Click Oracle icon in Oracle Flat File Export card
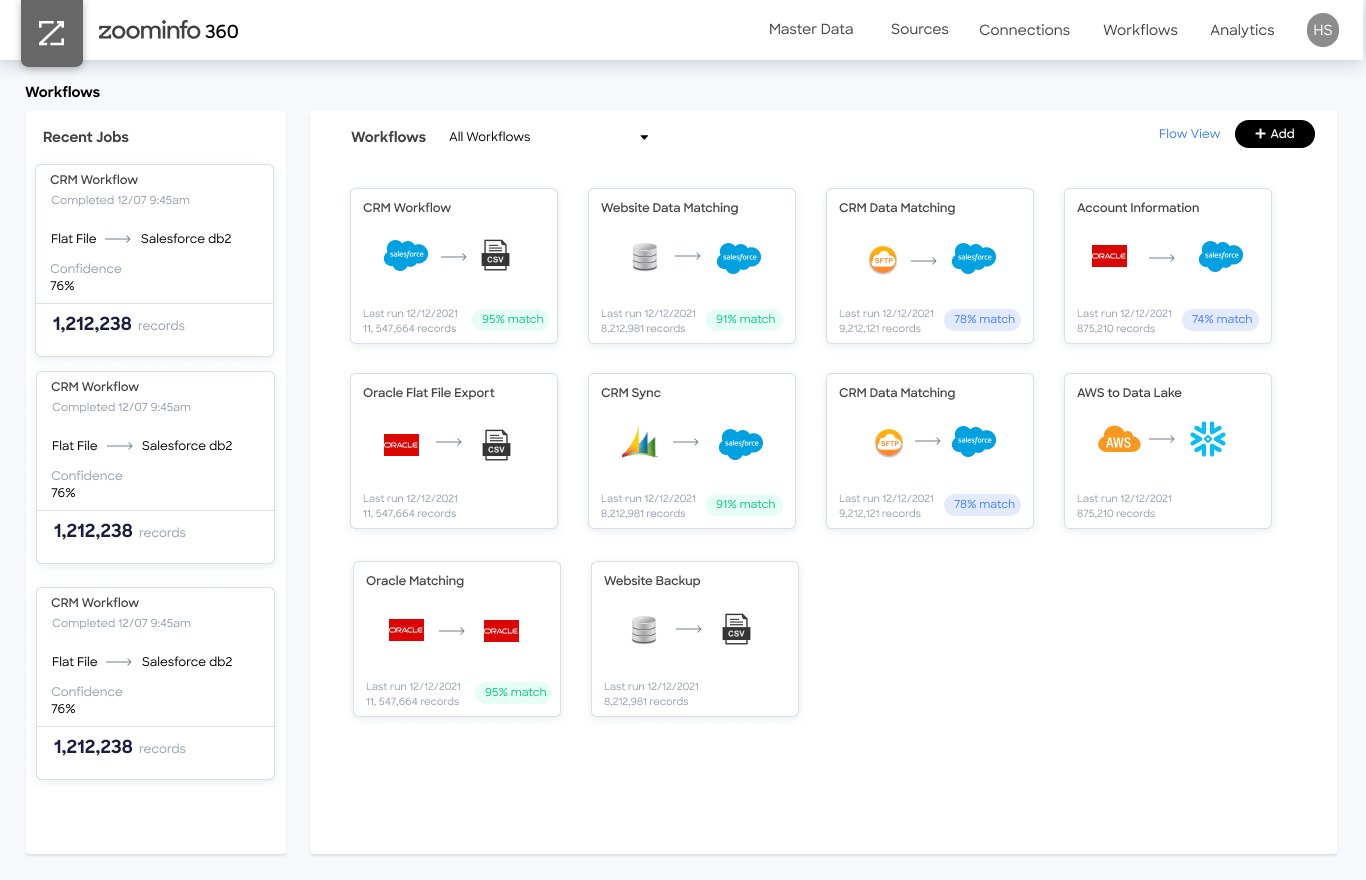This screenshot has height=880, width=1366. click(x=401, y=444)
